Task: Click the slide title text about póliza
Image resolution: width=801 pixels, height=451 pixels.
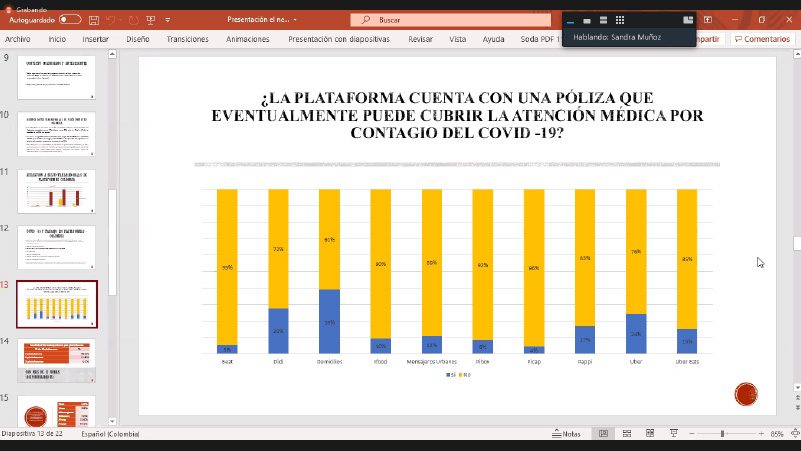Action: point(457,115)
